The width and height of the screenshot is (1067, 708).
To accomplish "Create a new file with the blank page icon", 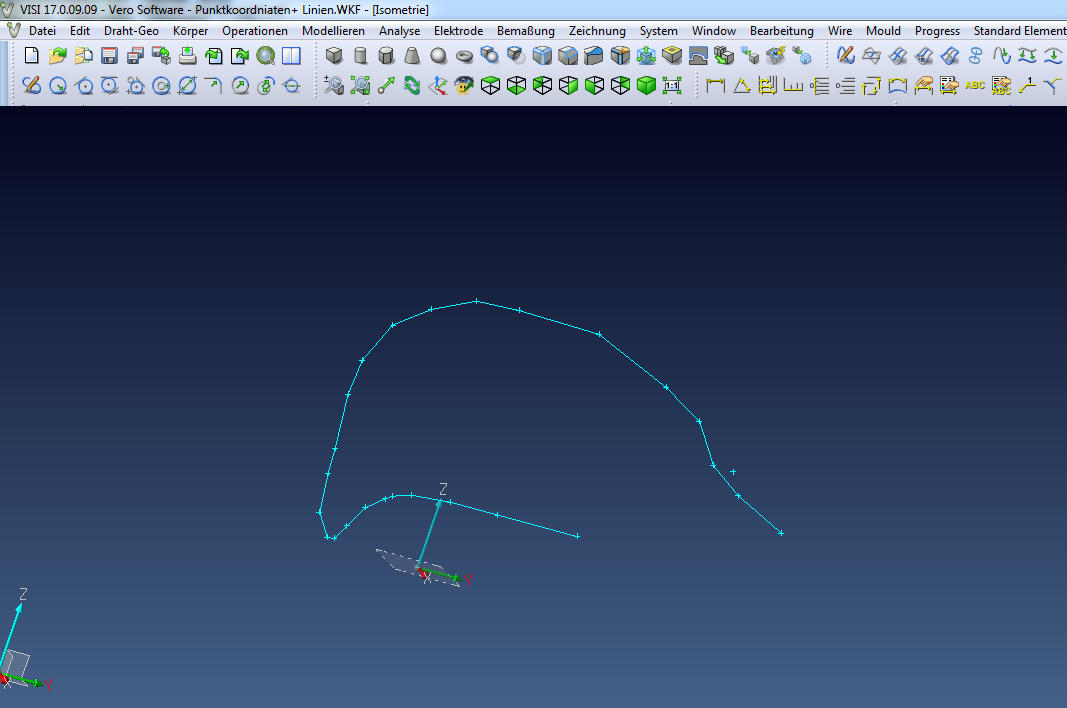I will tap(31, 56).
